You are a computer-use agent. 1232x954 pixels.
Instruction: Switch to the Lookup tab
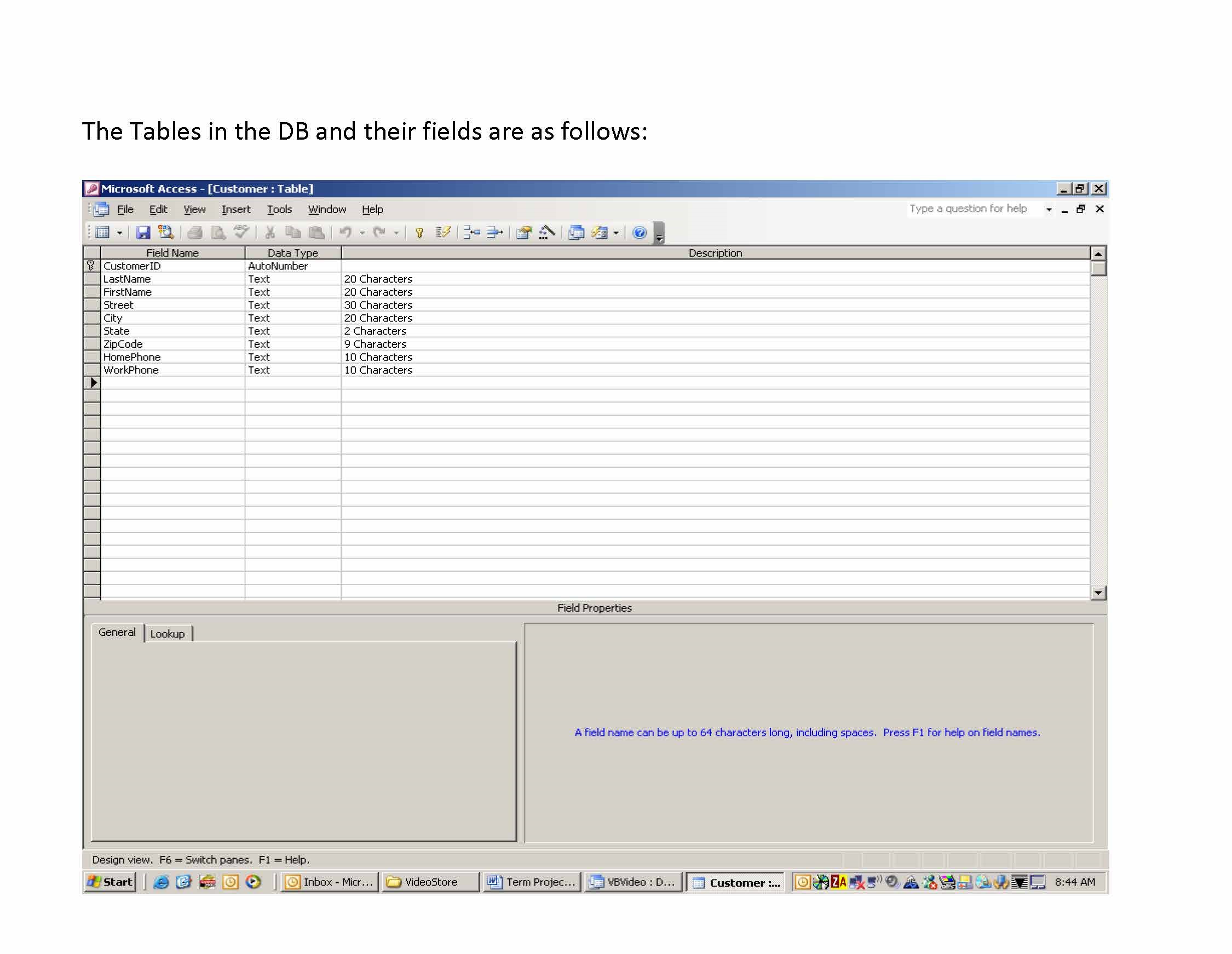tap(168, 634)
